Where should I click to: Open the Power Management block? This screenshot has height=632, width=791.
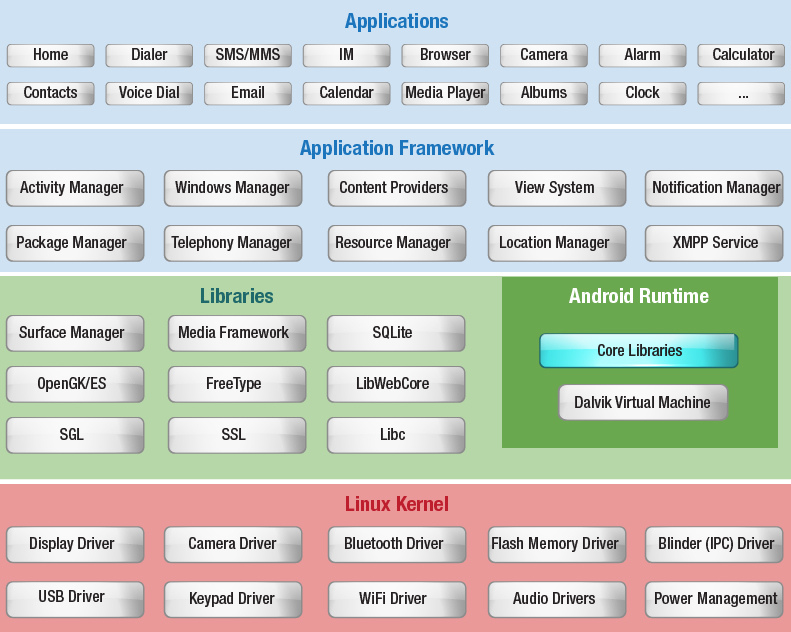click(714, 599)
